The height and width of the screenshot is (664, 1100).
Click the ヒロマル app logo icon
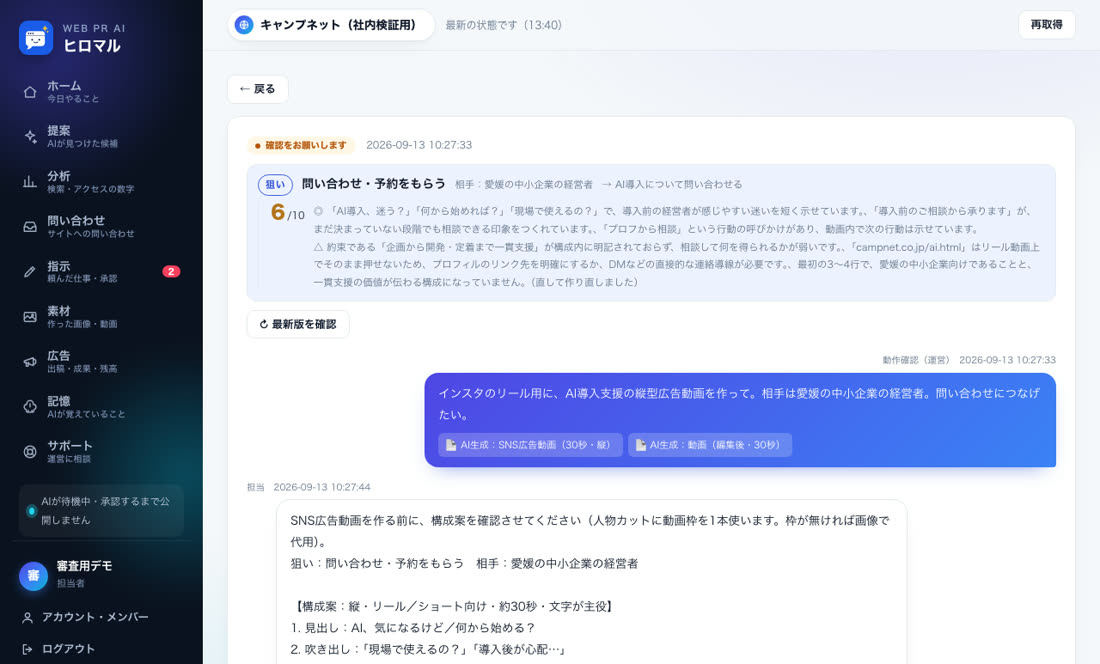[36, 38]
